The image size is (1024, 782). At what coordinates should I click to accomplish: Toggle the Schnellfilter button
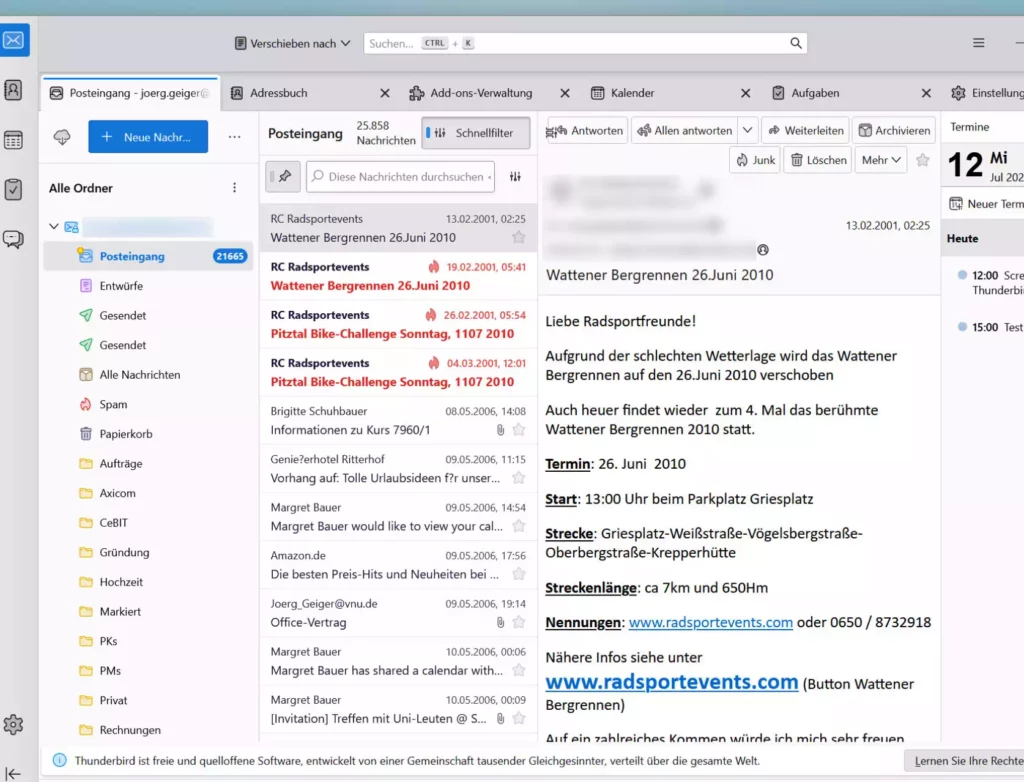point(476,133)
